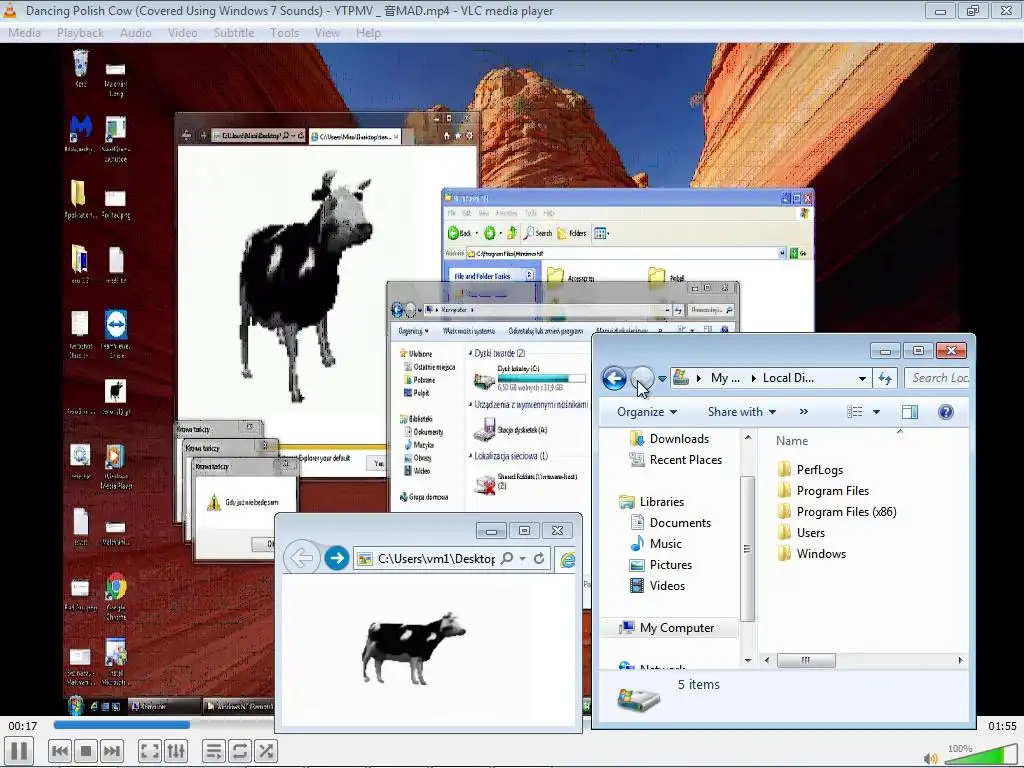This screenshot has height=768, width=1024.
Task: Toggle the VLC playlist view
Action: point(214,751)
